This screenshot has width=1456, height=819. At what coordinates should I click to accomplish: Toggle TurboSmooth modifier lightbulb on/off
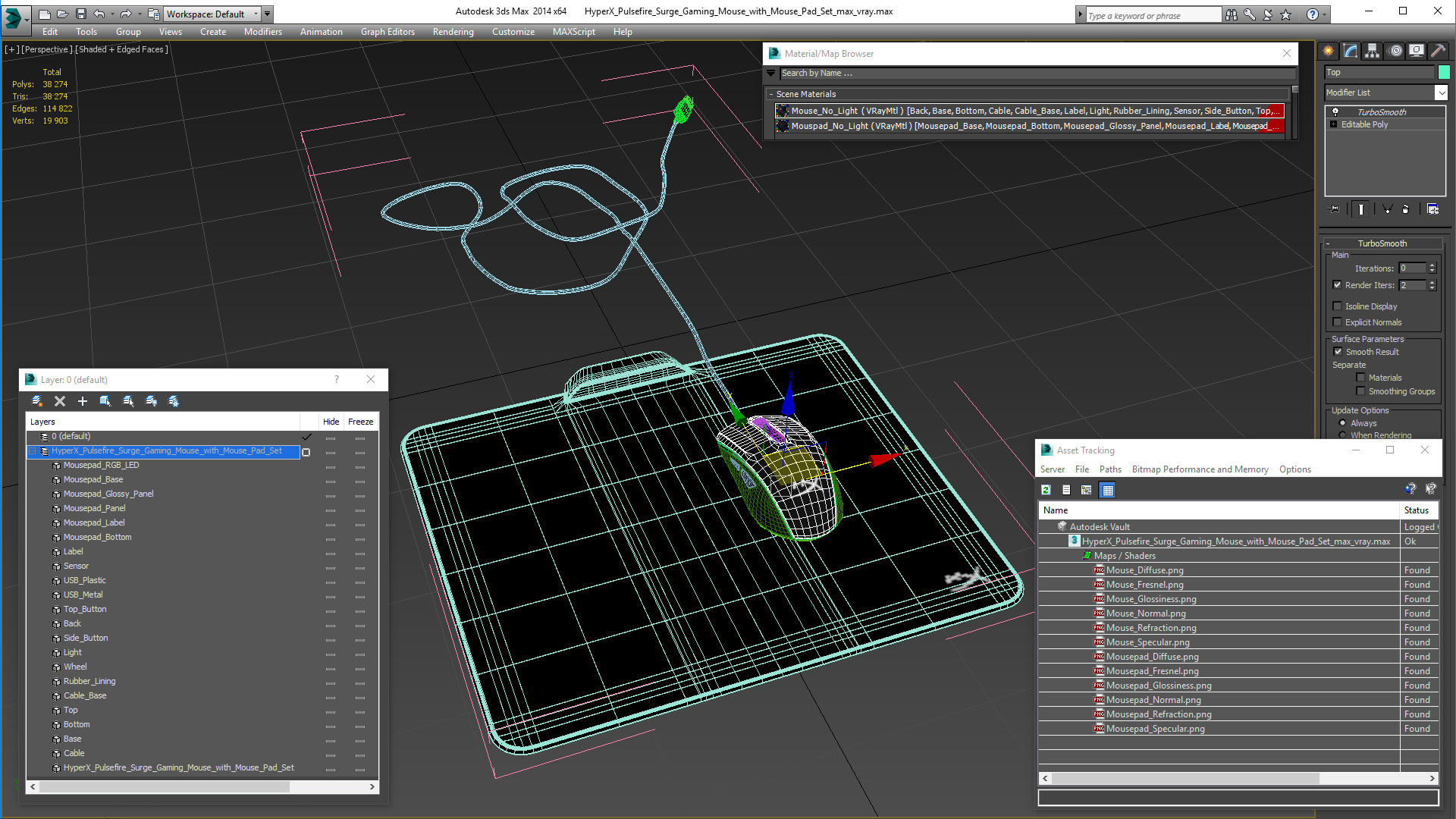(x=1335, y=111)
